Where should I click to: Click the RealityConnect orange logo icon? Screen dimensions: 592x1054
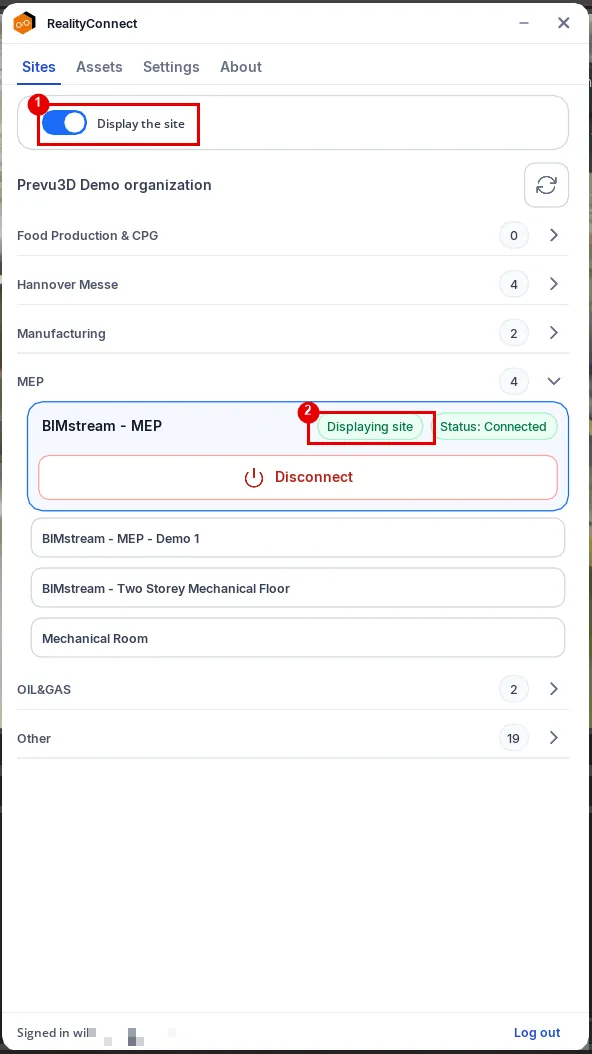(x=24, y=24)
